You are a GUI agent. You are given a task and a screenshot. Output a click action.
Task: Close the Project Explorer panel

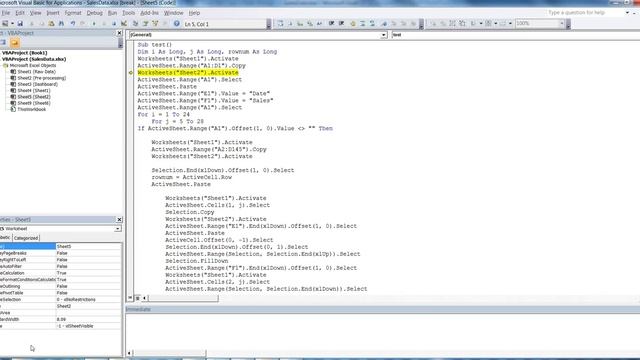pos(119,33)
